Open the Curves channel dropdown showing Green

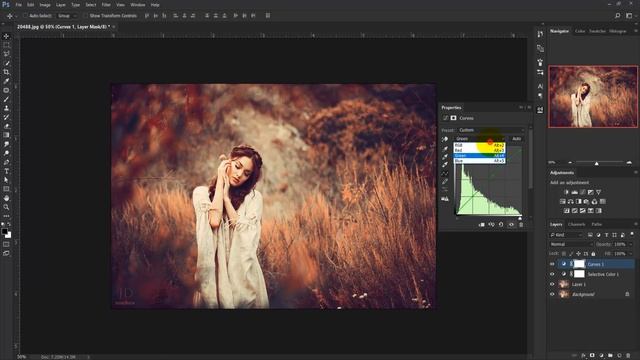(x=480, y=139)
